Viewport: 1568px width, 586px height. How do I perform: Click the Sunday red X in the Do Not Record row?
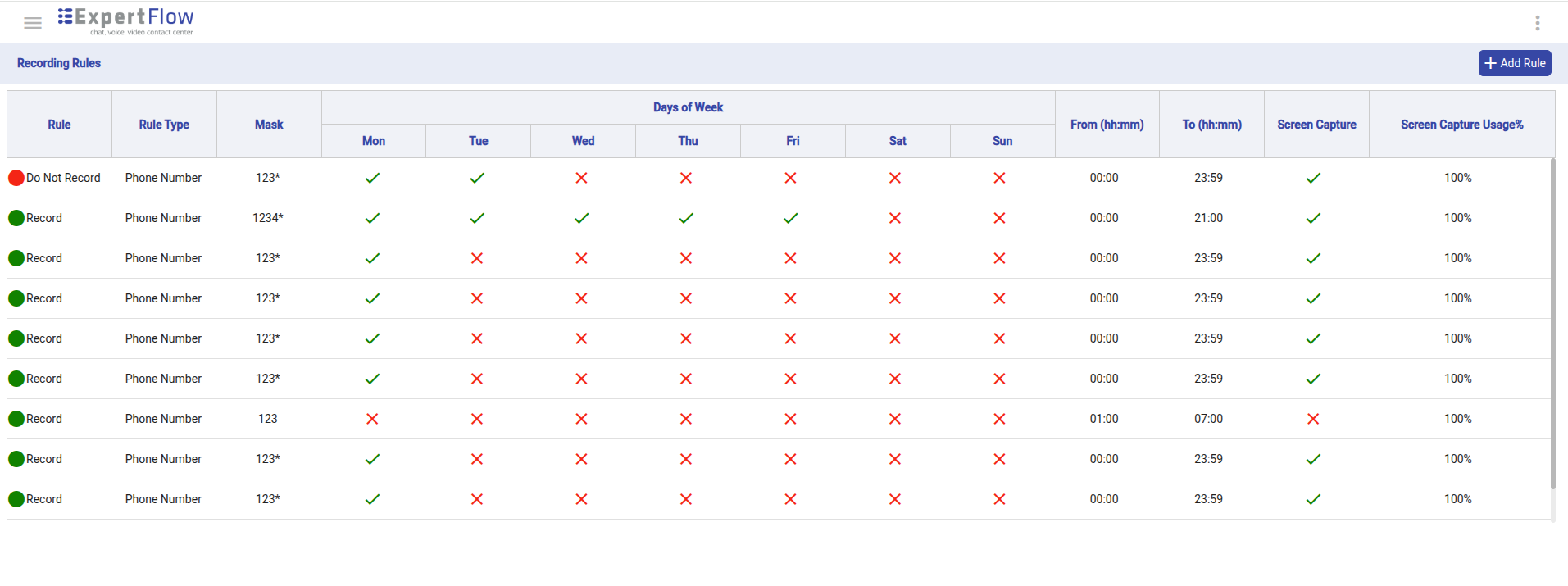999,178
